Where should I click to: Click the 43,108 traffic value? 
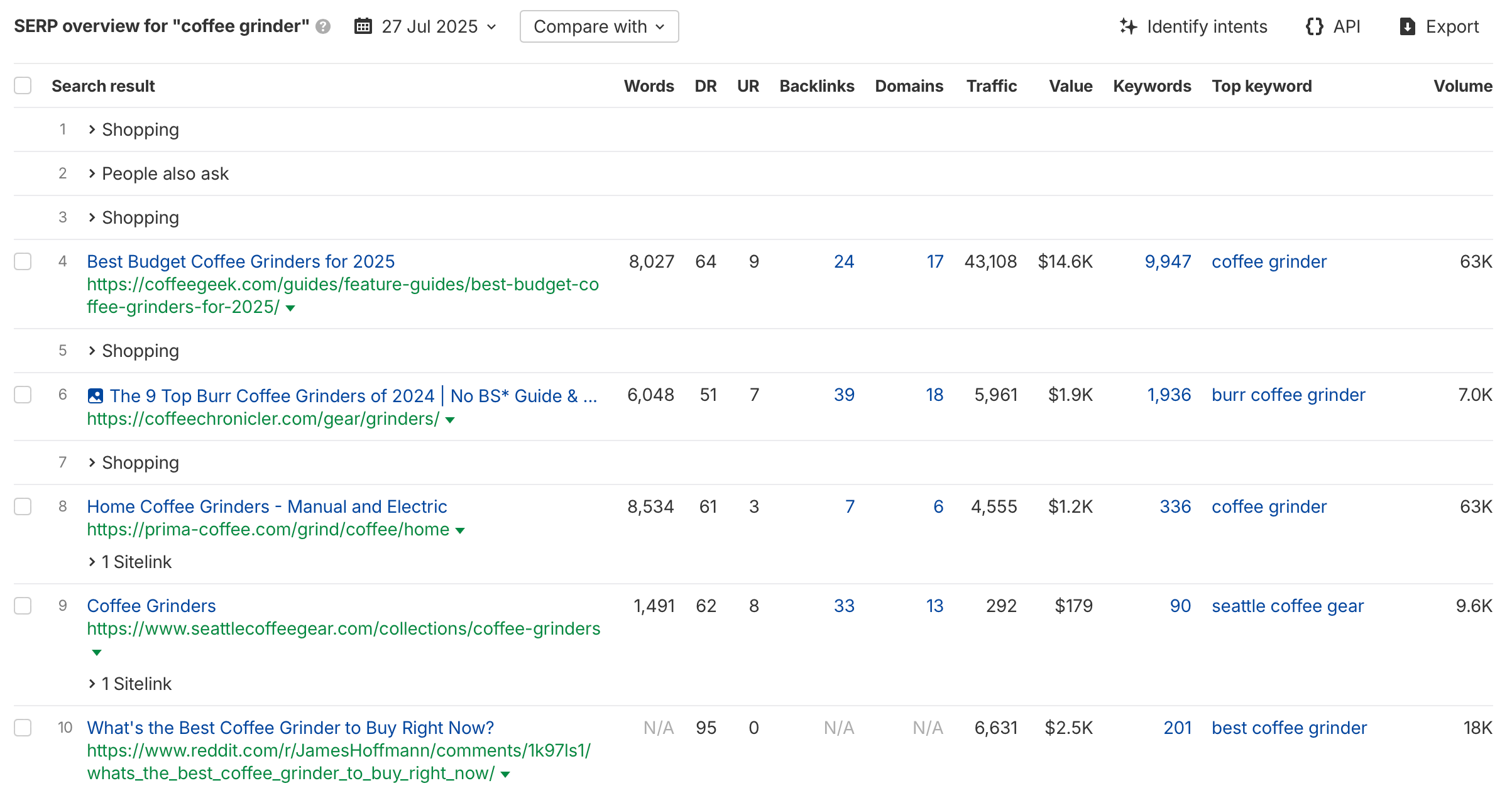pos(990,261)
